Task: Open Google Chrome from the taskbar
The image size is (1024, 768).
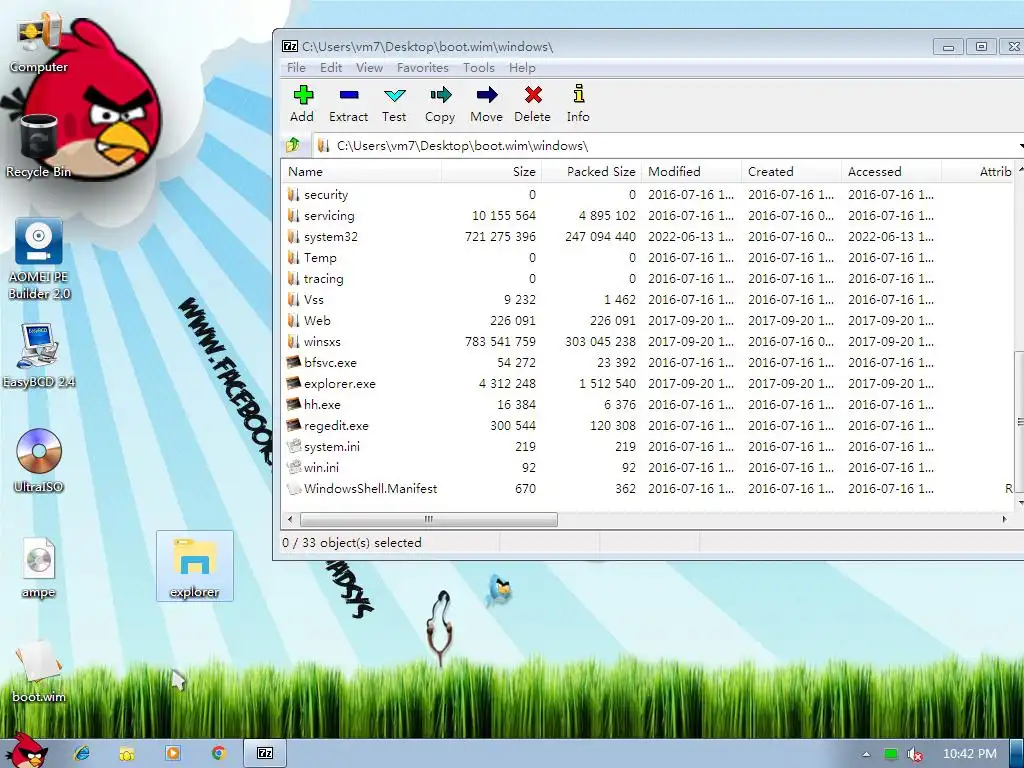Action: point(219,753)
